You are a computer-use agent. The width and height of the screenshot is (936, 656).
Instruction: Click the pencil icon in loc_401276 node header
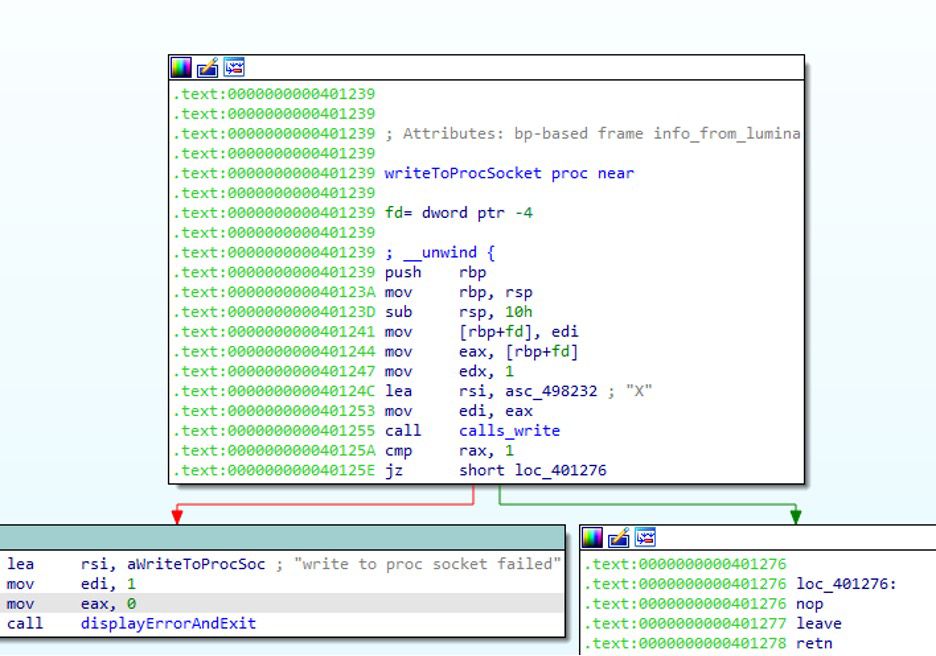[x=619, y=538]
